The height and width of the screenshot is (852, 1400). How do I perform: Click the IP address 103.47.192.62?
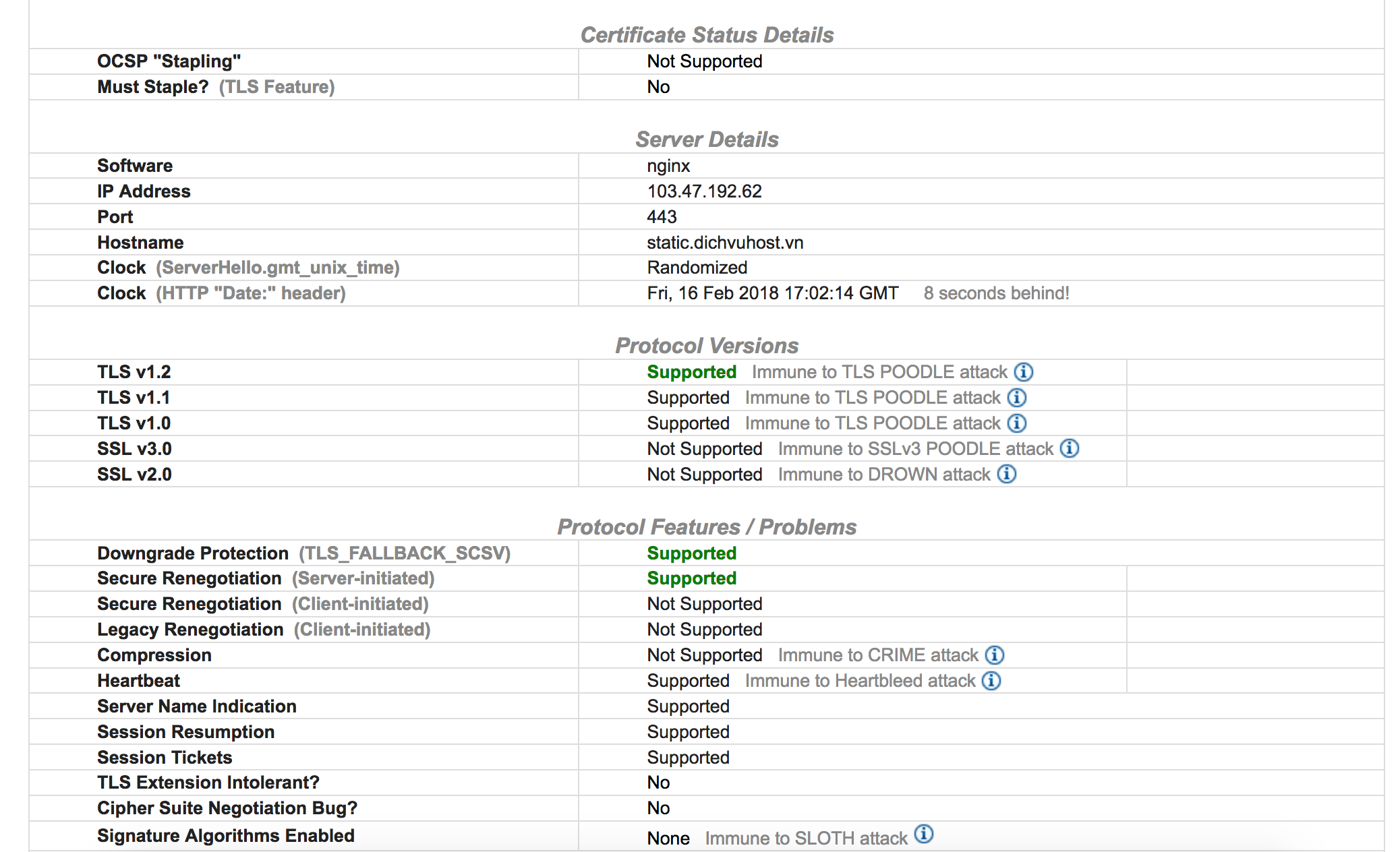pyautogui.click(x=704, y=191)
